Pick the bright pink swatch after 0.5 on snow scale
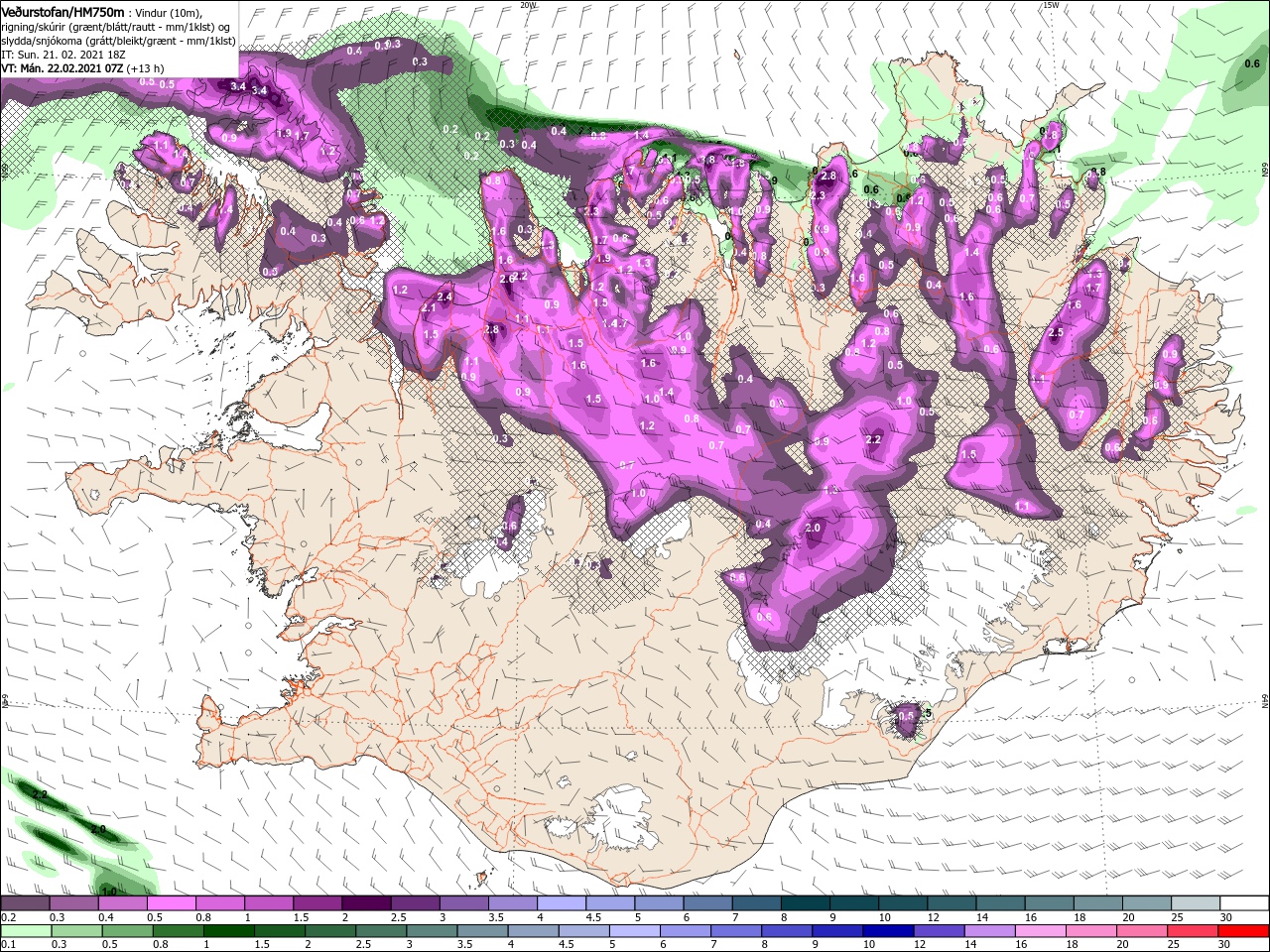The height and width of the screenshot is (952, 1270). pos(171,903)
